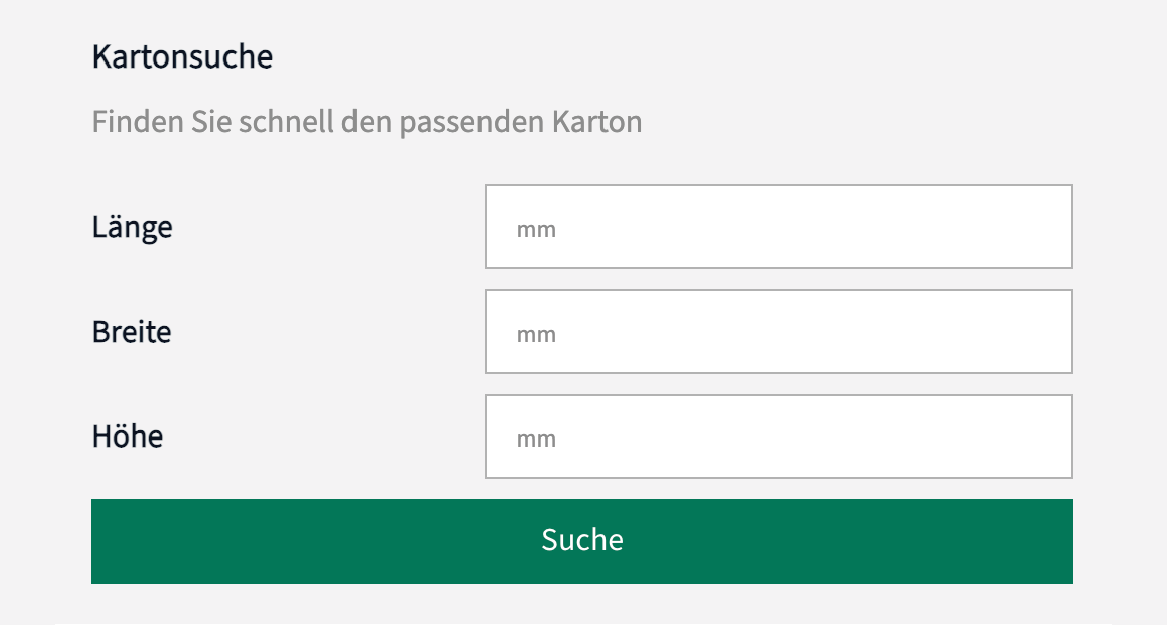Click the mm placeholder in Höhe field
1167x625 pixels.
coord(536,440)
